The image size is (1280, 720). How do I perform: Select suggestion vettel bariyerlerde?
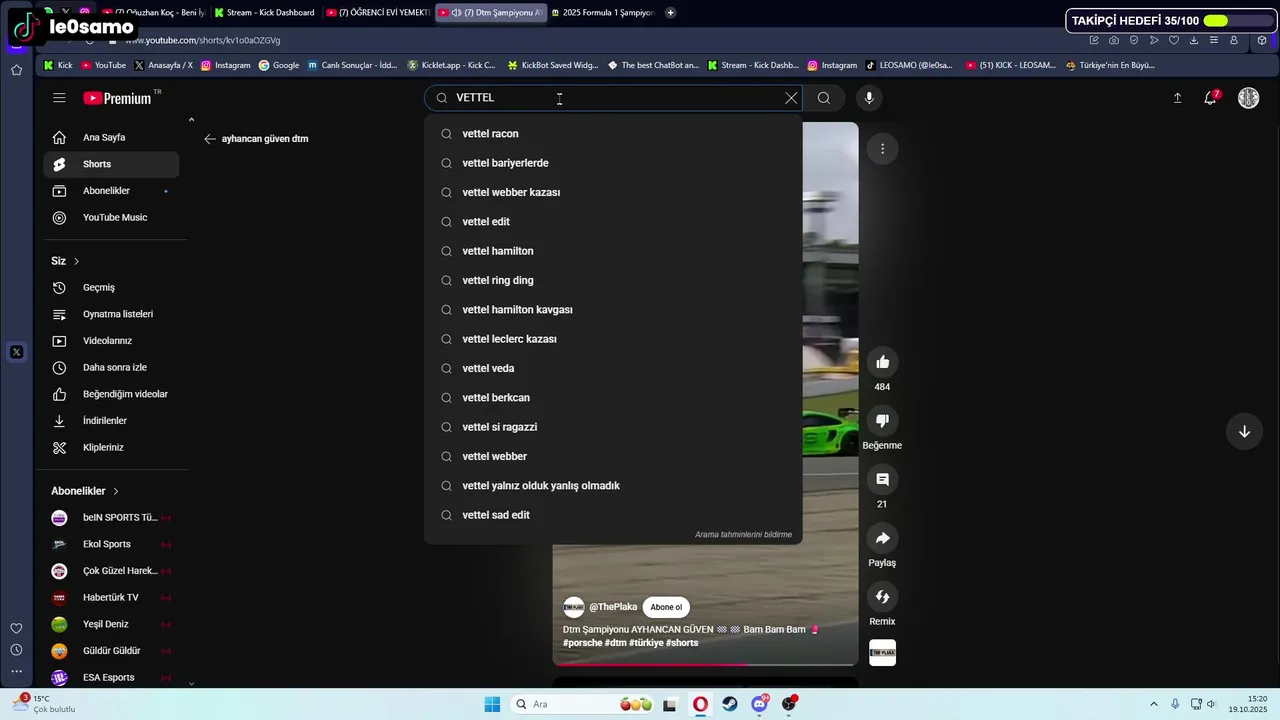613,163
